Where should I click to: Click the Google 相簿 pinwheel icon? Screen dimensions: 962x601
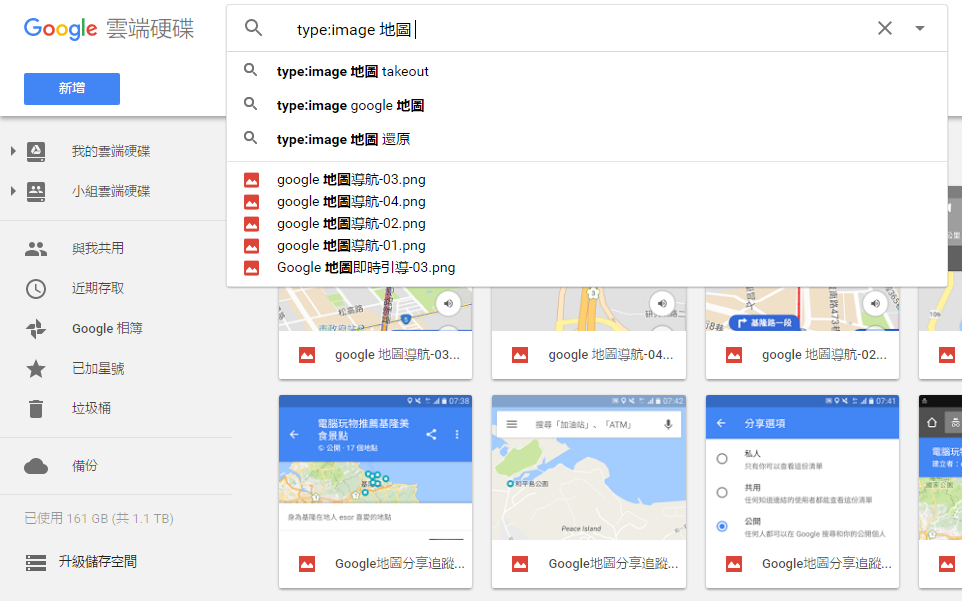tap(36, 329)
